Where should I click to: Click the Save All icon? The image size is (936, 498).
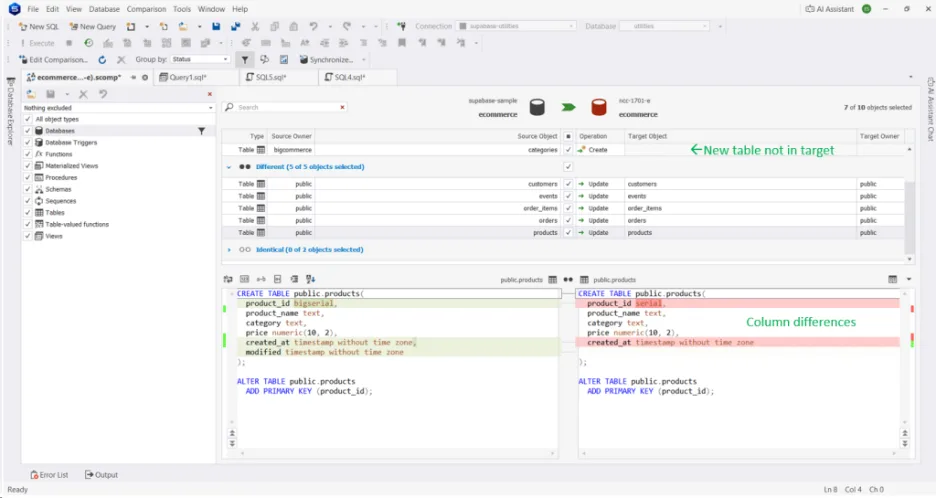tap(236, 26)
